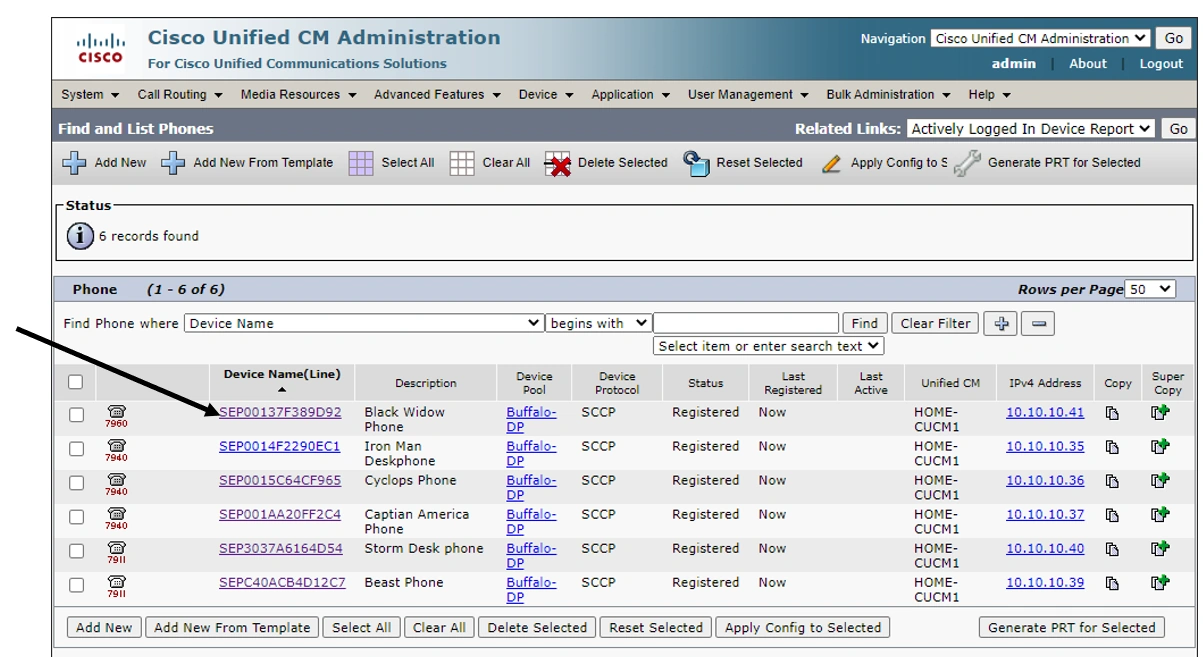Super copy the Captian America Phone
The image size is (1203, 657).
[x=1160, y=515]
